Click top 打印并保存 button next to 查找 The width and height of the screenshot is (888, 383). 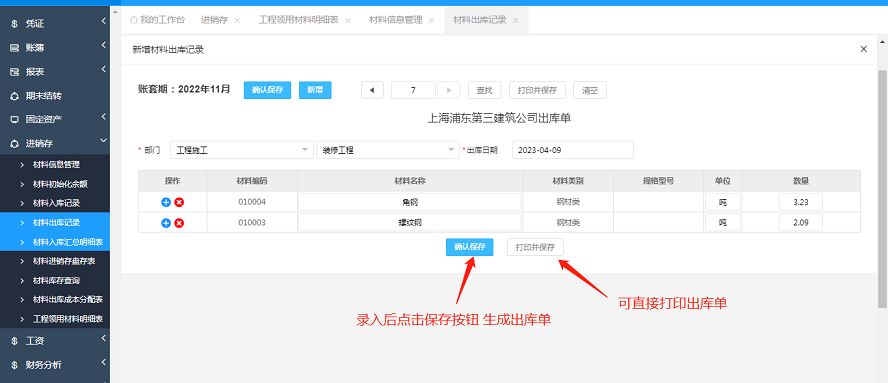click(537, 90)
